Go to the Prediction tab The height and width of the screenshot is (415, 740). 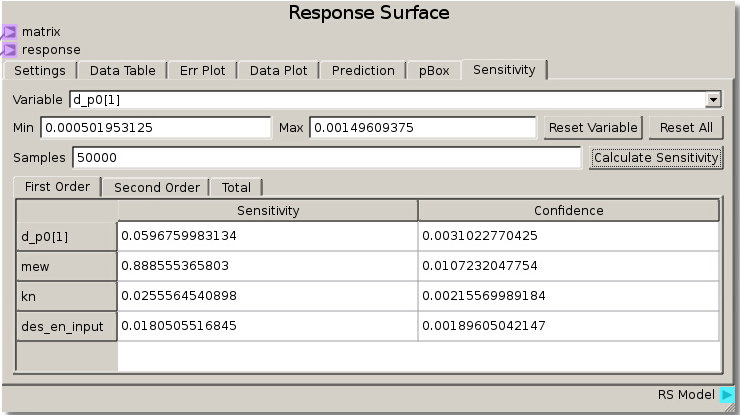pyautogui.click(x=363, y=71)
